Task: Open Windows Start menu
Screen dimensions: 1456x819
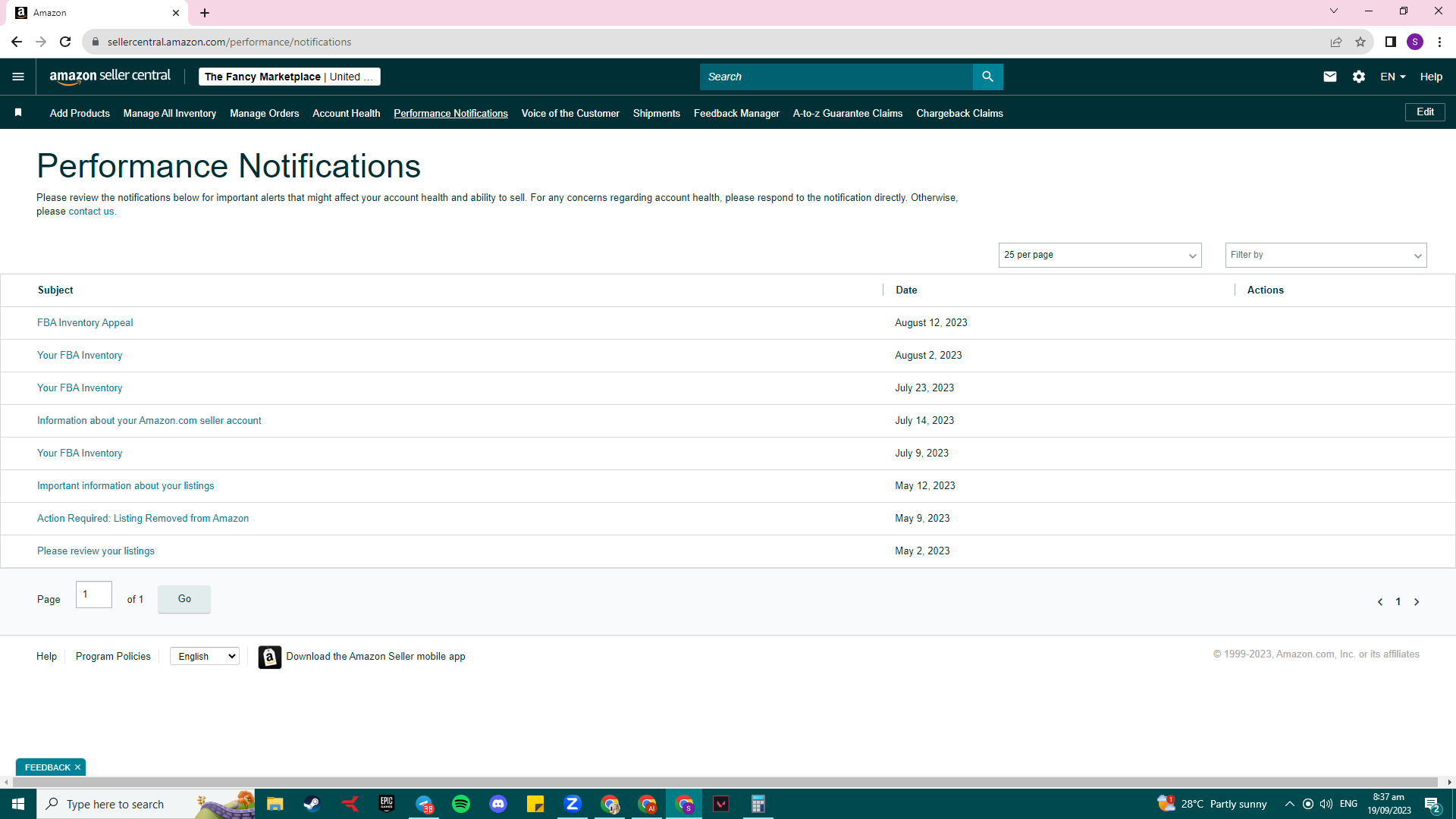Action: coord(18,804)
